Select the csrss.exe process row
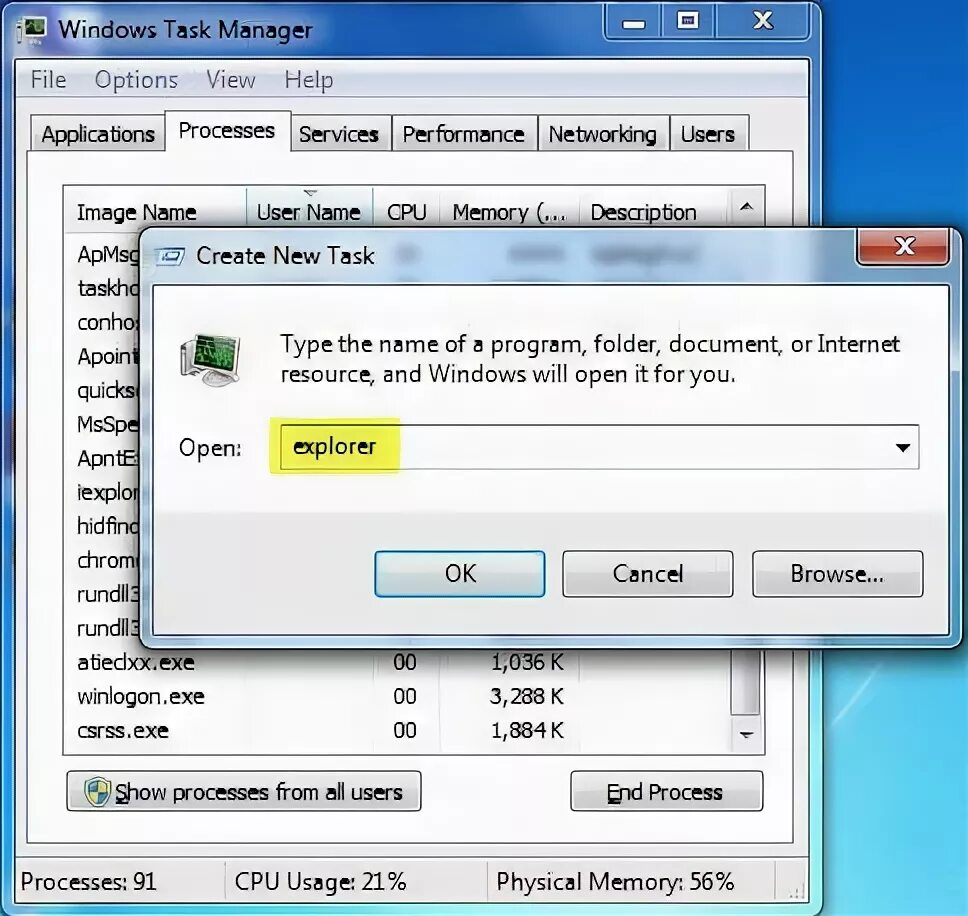 click(x=397, y=730)
